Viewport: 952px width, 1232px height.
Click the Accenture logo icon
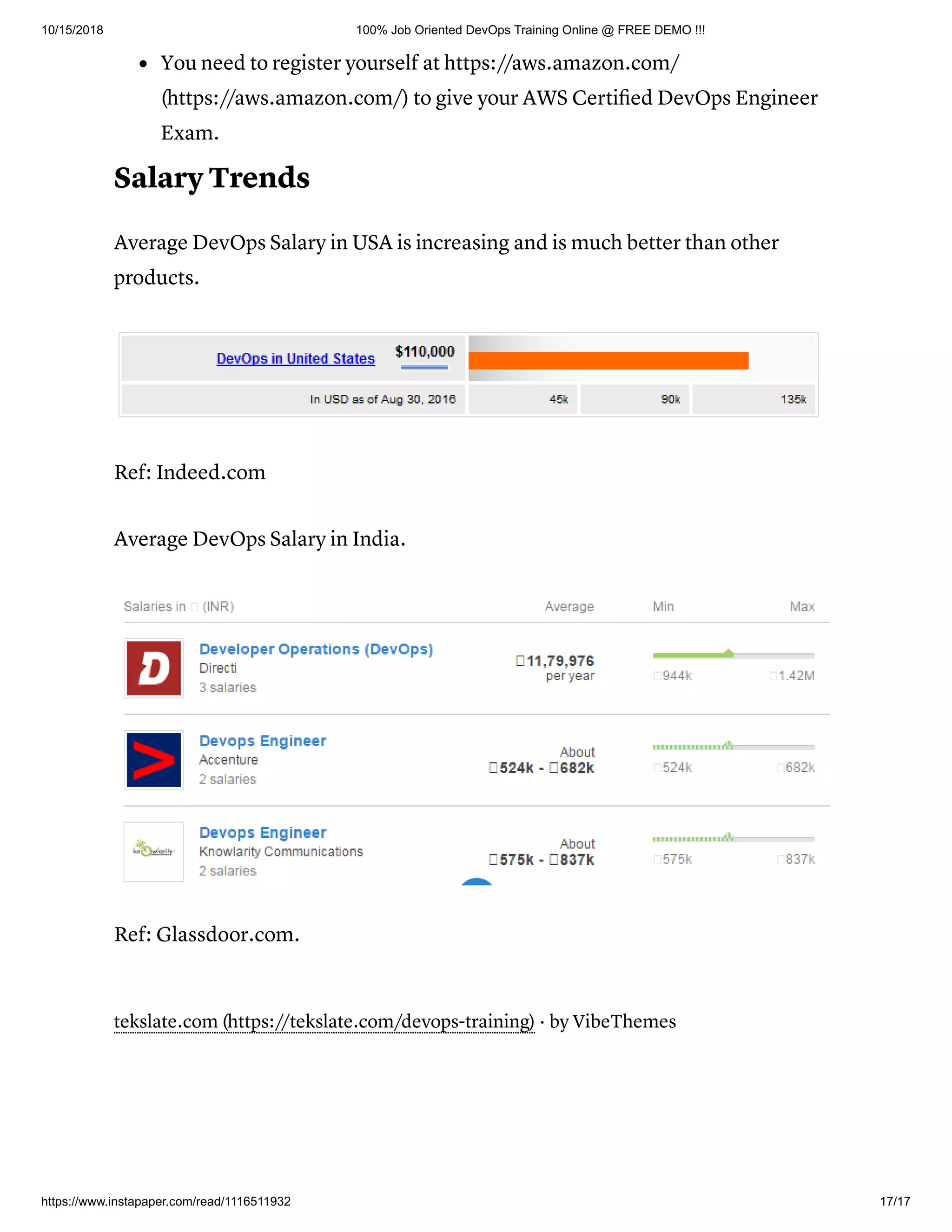pyautogui.click(x=153, y=760)
